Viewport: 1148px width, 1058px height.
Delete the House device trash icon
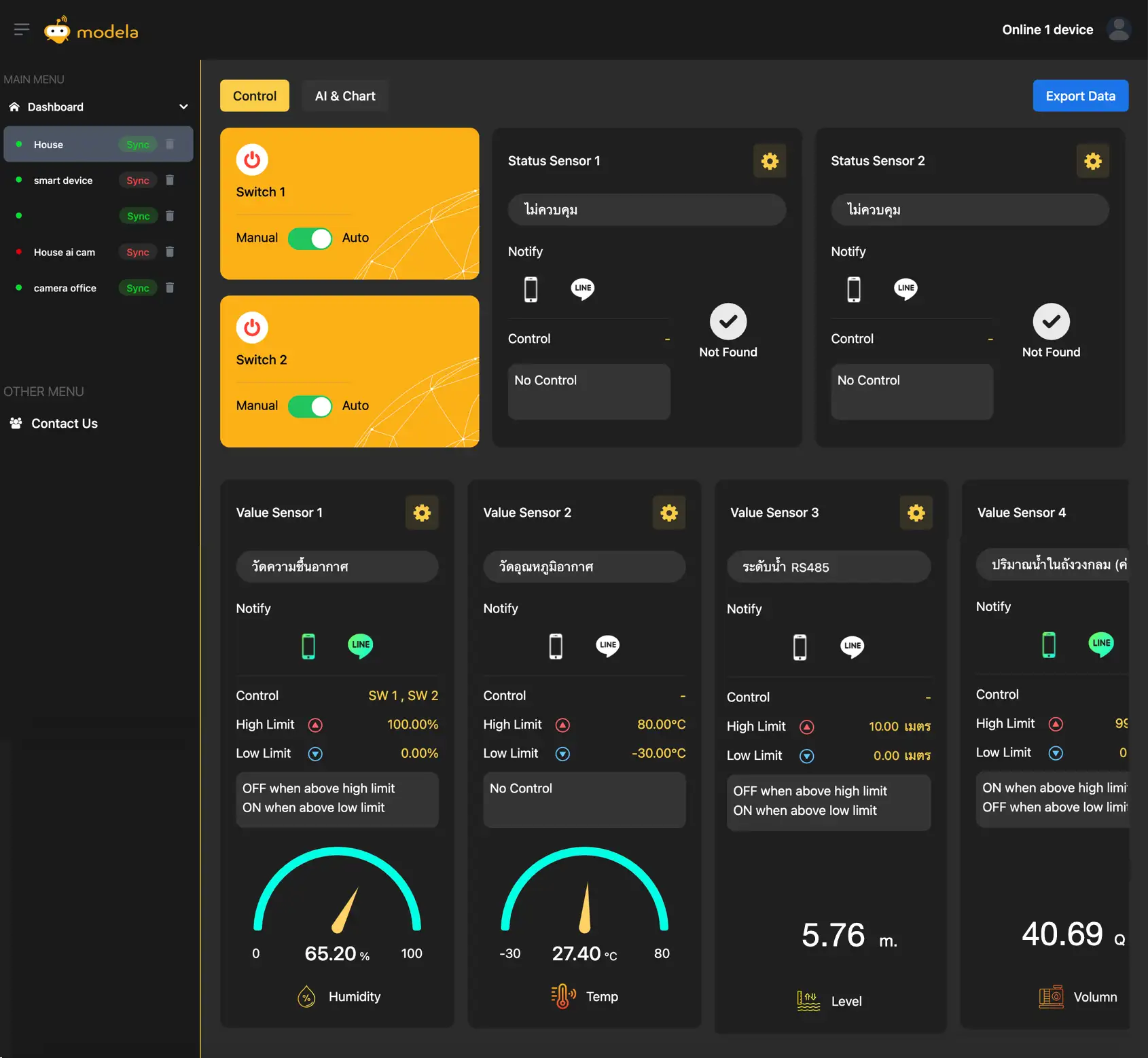[170, 144]
